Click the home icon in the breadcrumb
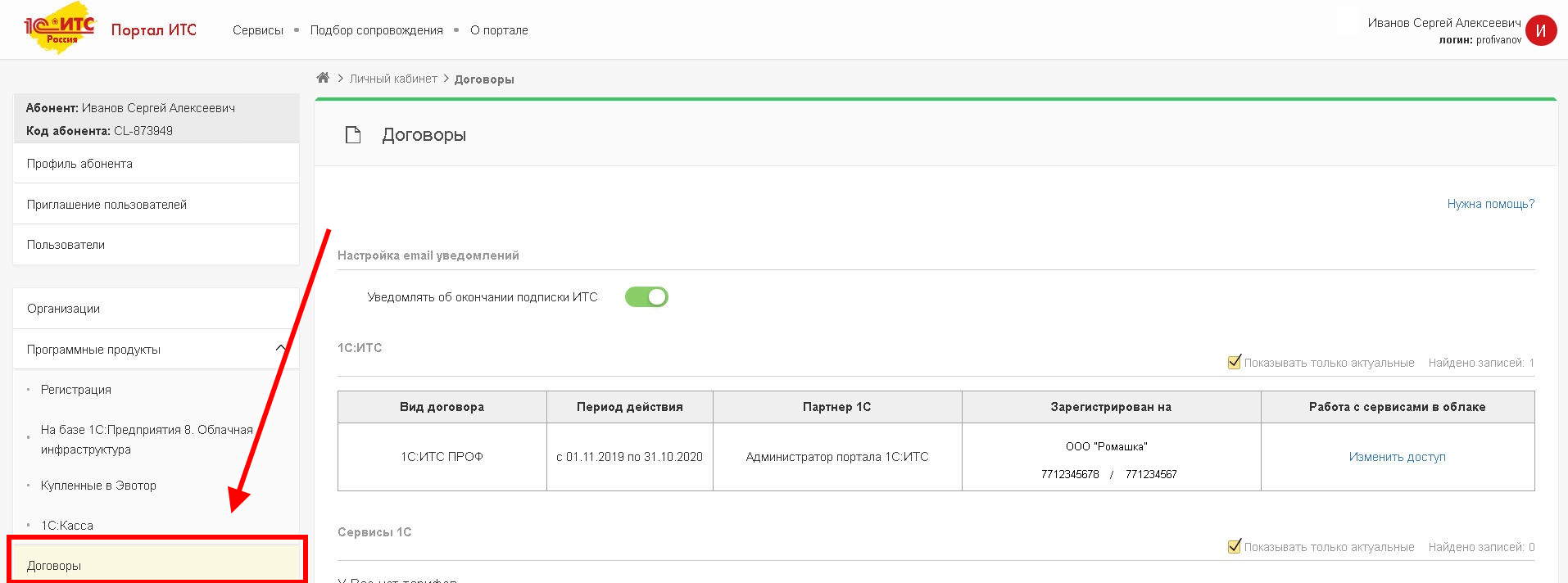This screenshot has height=583, width=1568. [x=323, y=78]
